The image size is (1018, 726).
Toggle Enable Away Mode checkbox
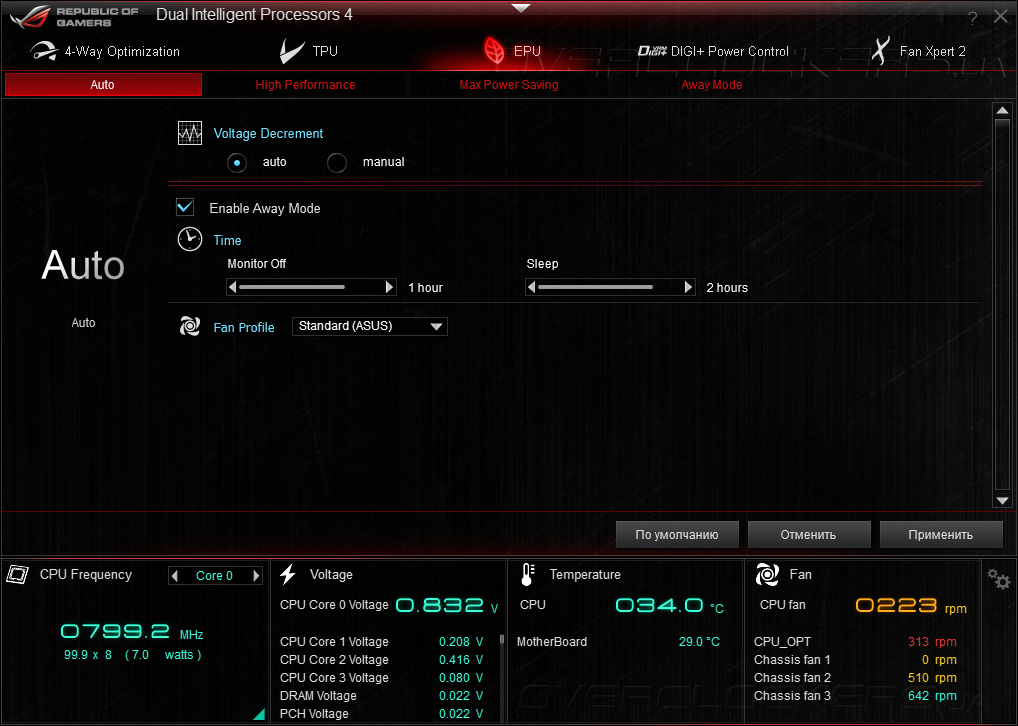pyautogui.click(x=185, y=207)
